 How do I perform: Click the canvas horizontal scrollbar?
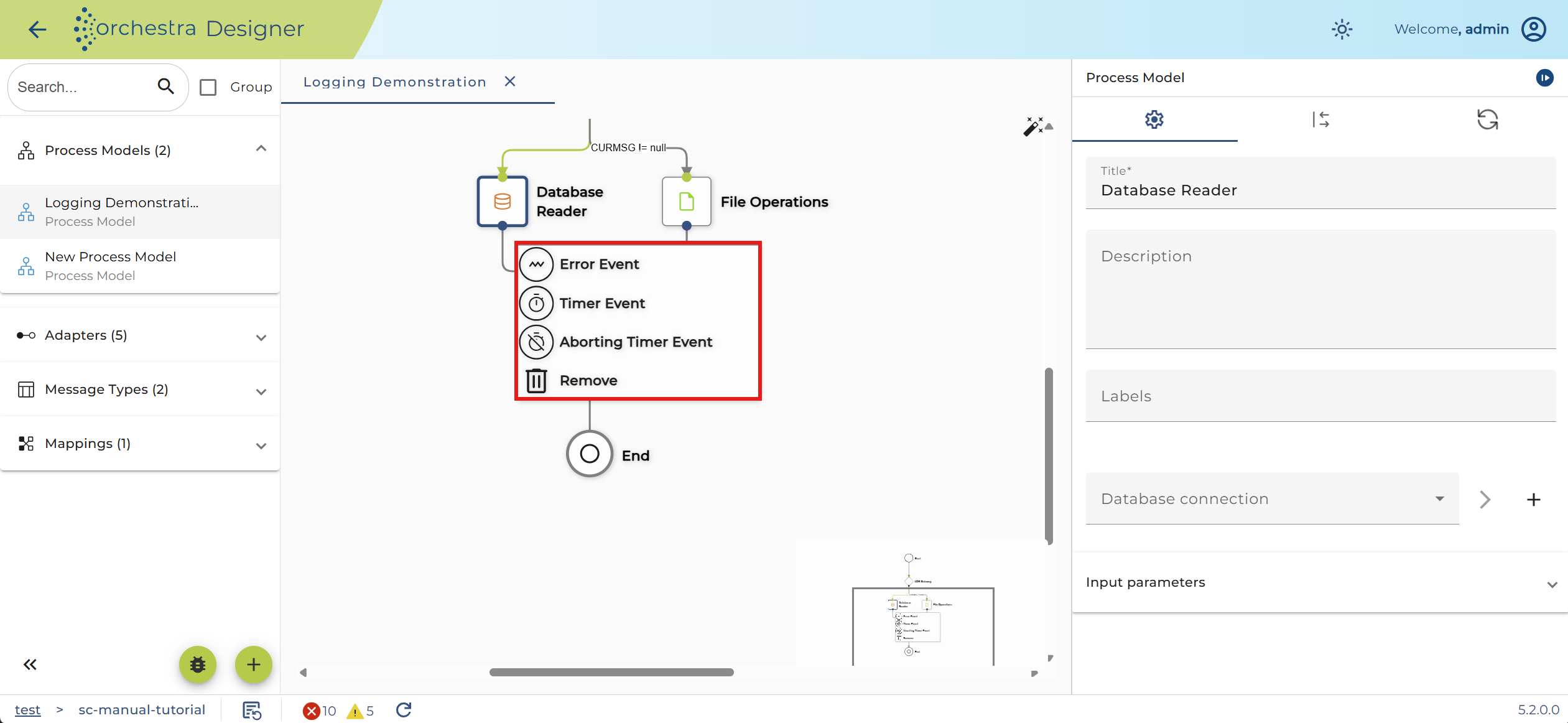pos(611,673)
